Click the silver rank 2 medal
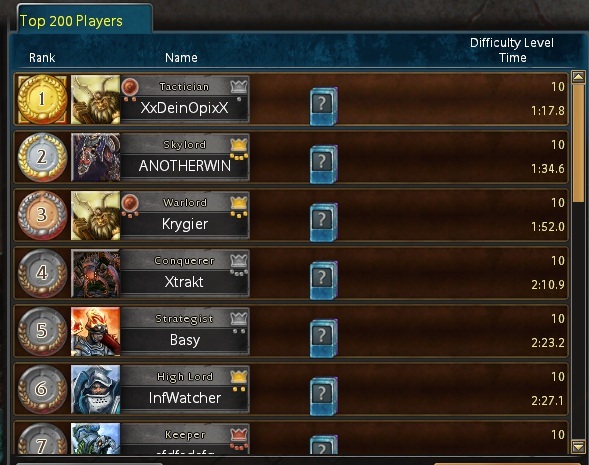Image resolution: width=589 pixels, height=465 pixels. [42, 157]
